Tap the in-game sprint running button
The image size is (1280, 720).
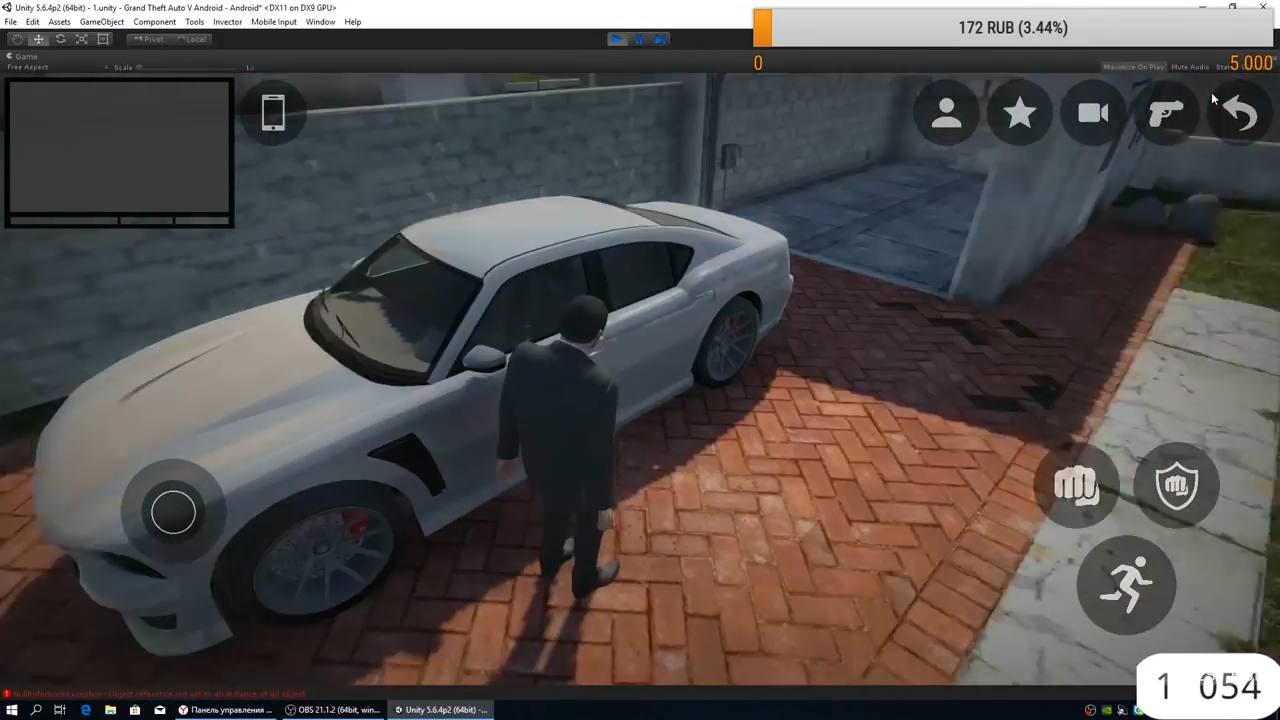click(1126, 585)
